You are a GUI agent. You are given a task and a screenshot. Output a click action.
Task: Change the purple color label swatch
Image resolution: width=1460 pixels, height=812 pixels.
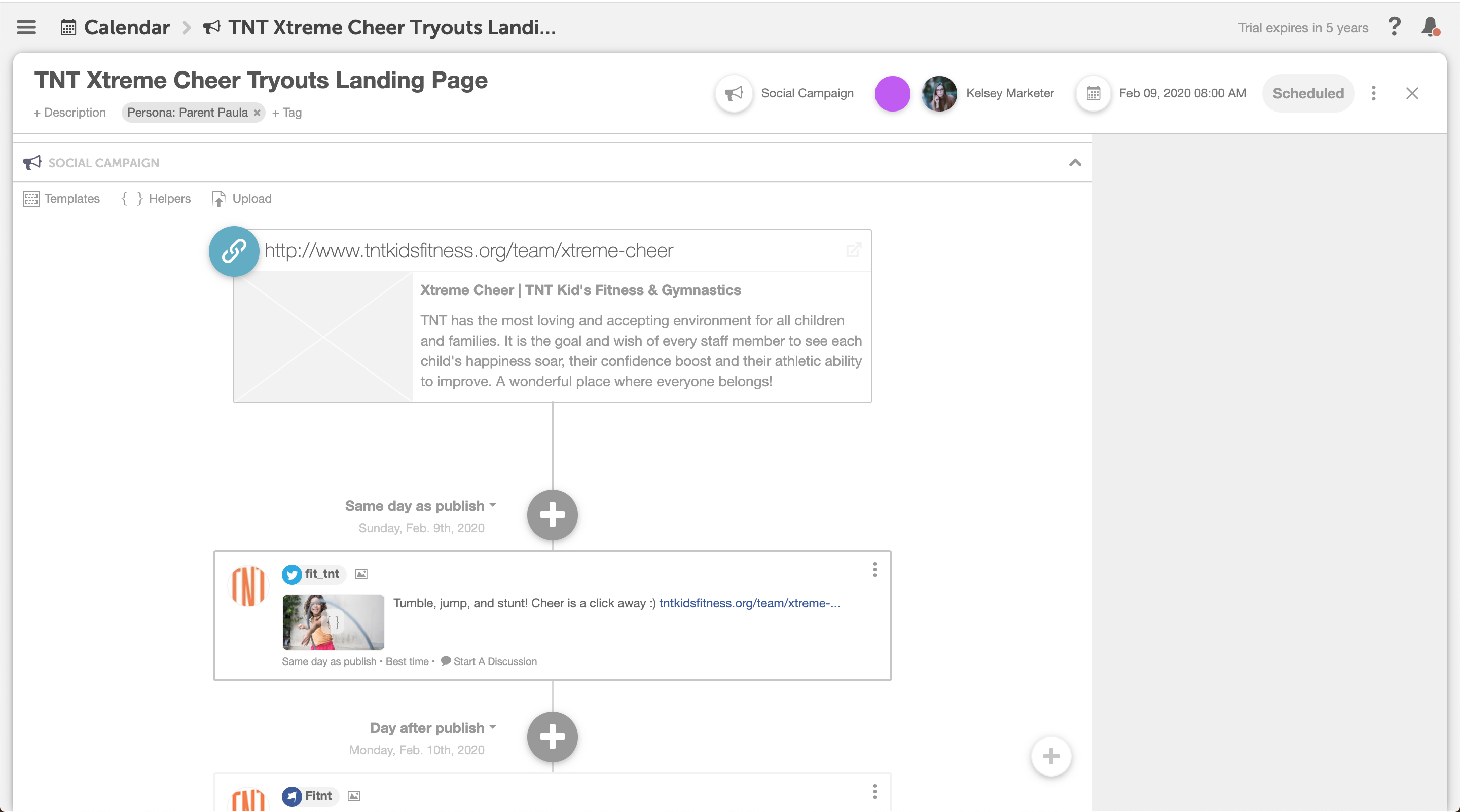(892, 93)
